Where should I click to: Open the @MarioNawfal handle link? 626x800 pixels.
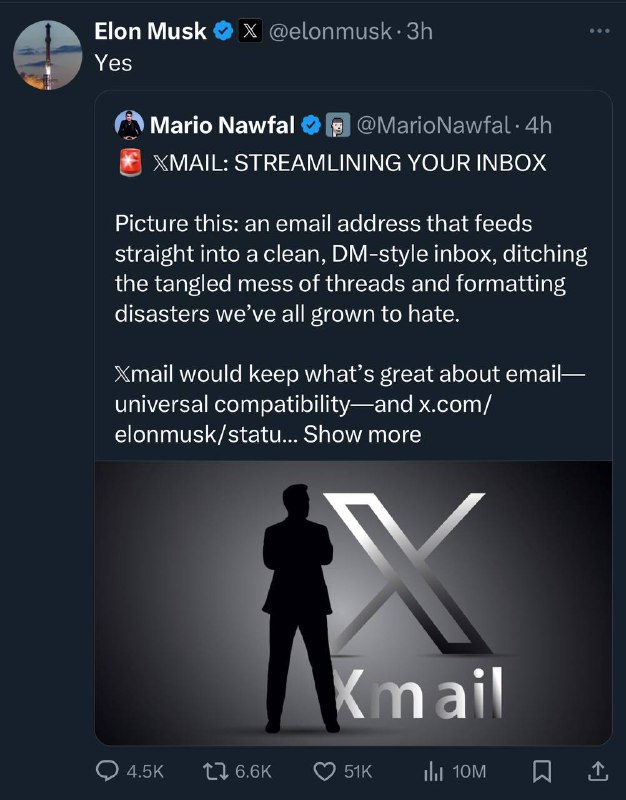coord(434,126)
